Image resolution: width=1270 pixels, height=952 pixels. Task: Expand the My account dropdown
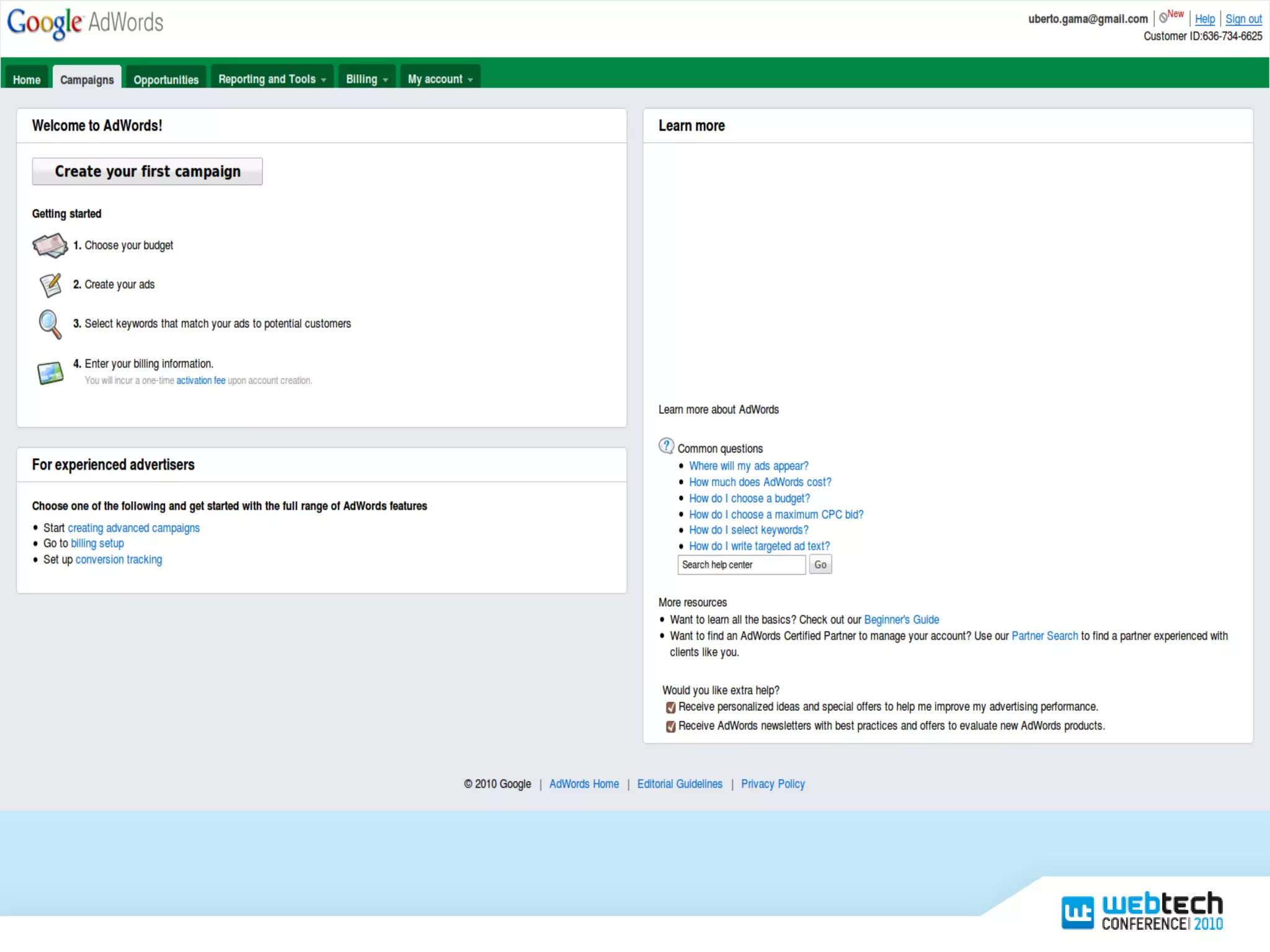[440, 79]
